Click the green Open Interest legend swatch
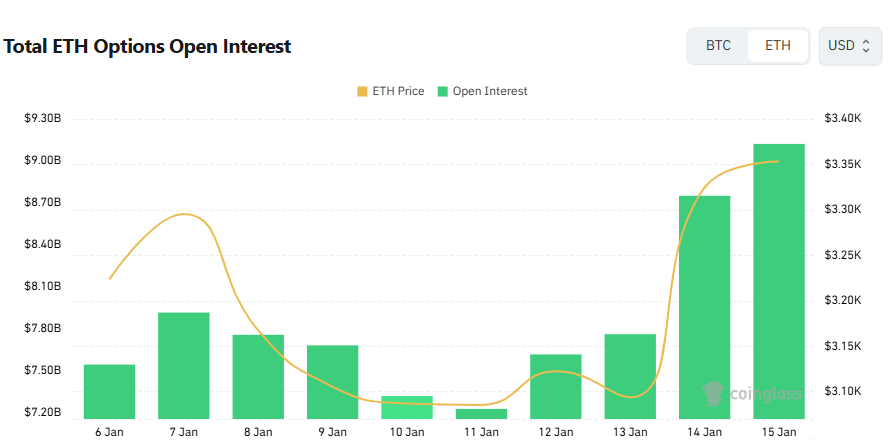Image resolution: width=888 pixels, height=440 pixels. click(x=443, y=91)
